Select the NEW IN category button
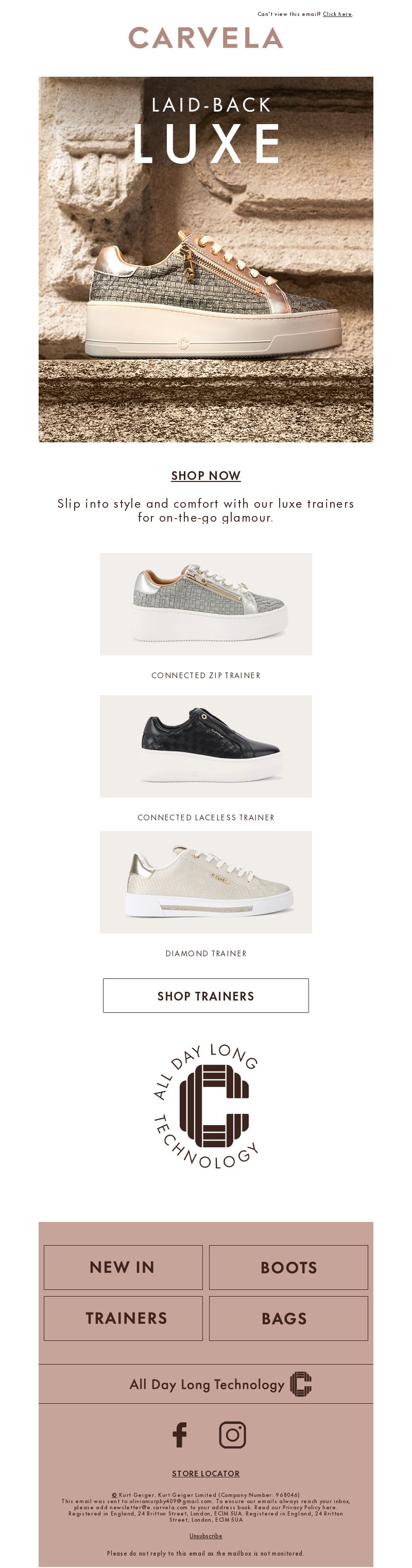The width and height of the screenshot is (412, 1568). (123, 1267)
